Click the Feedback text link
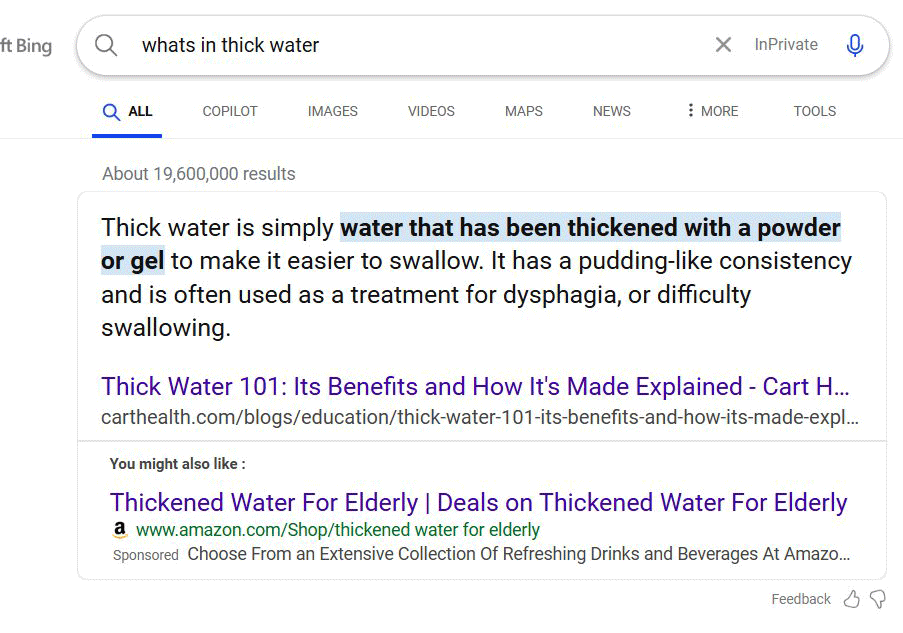The width and height of the screenshot is (903, 633). pyautogui.click(x=801, y=599)
